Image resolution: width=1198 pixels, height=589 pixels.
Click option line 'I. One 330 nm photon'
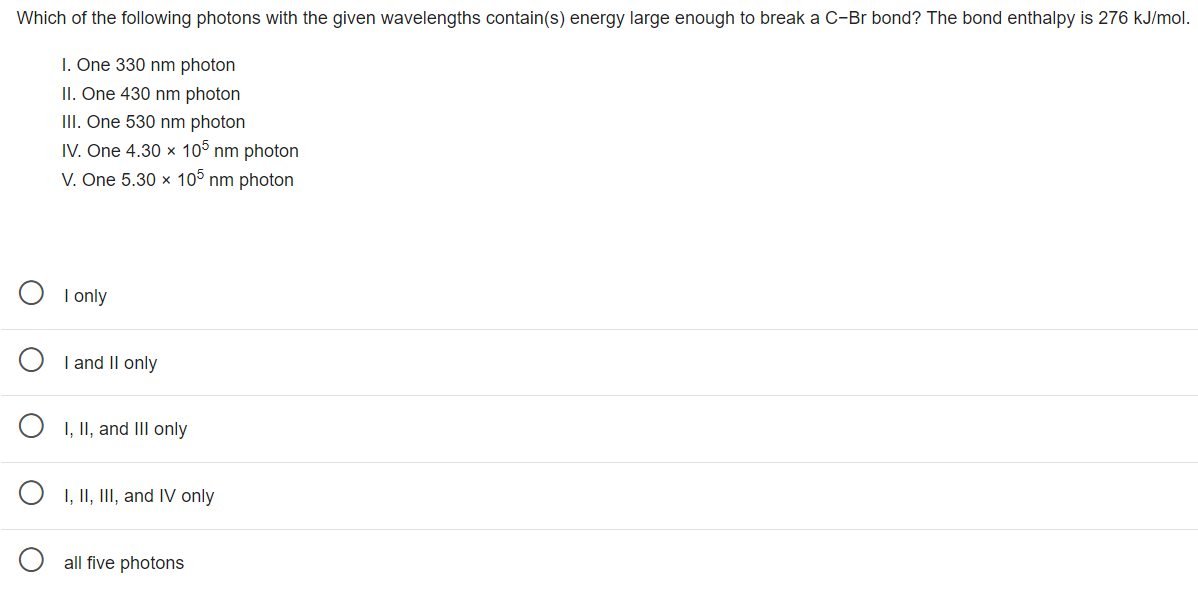[148, 64]
